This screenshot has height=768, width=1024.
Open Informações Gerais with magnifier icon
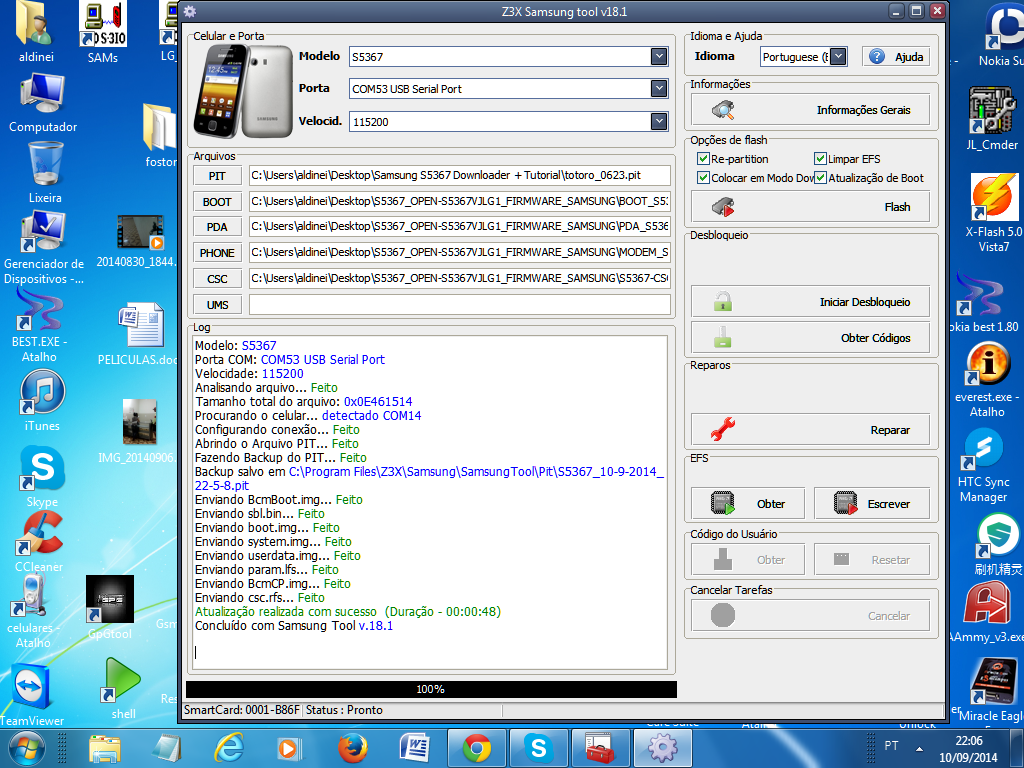(810, 110)
